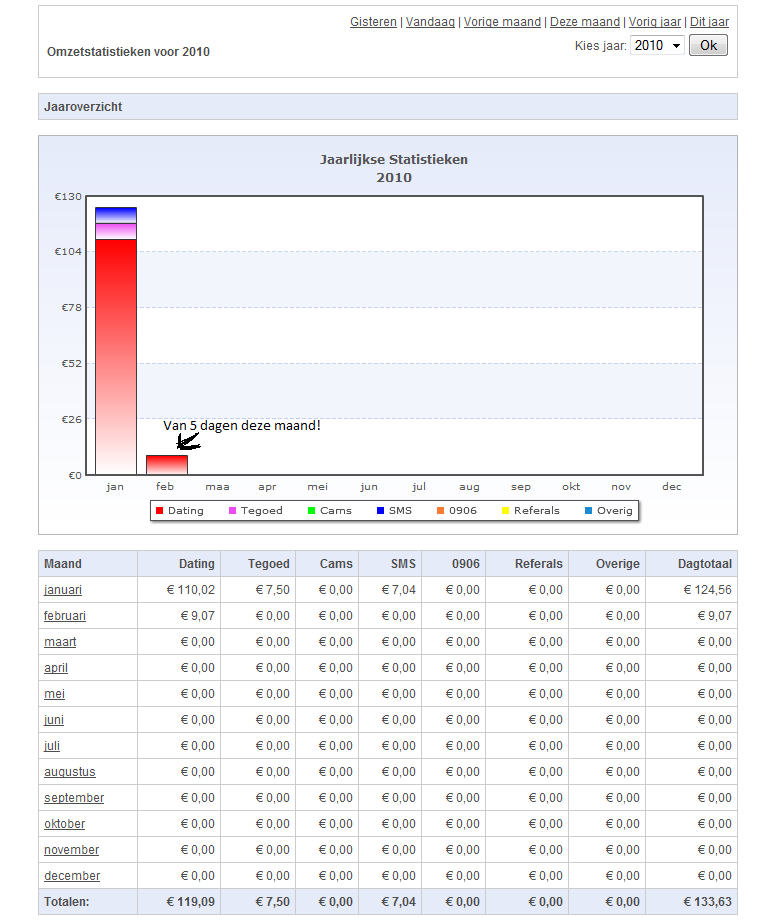Go to Deze maand statistics
Image resolution: width=772 pixels, height=923 pixels.
tap(585, 22)
